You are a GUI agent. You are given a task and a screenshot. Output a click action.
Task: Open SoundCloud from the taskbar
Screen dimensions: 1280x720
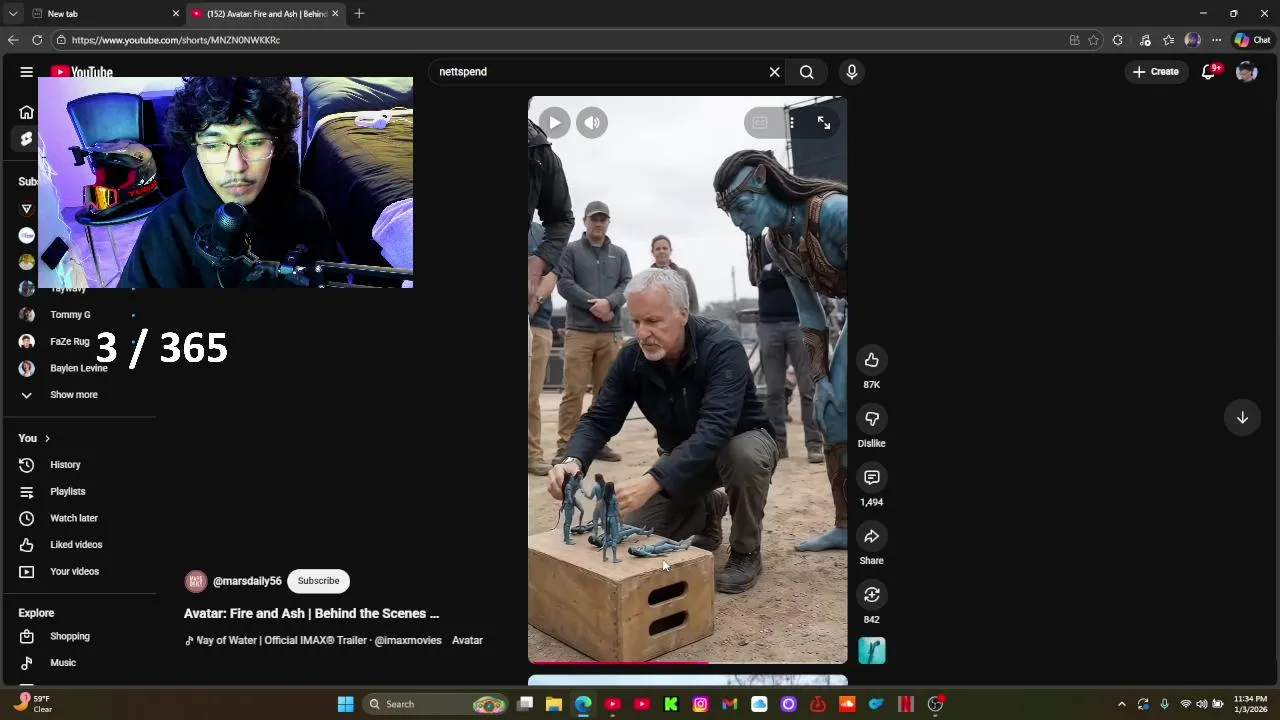pyautogui.click(x=847, y=704)
